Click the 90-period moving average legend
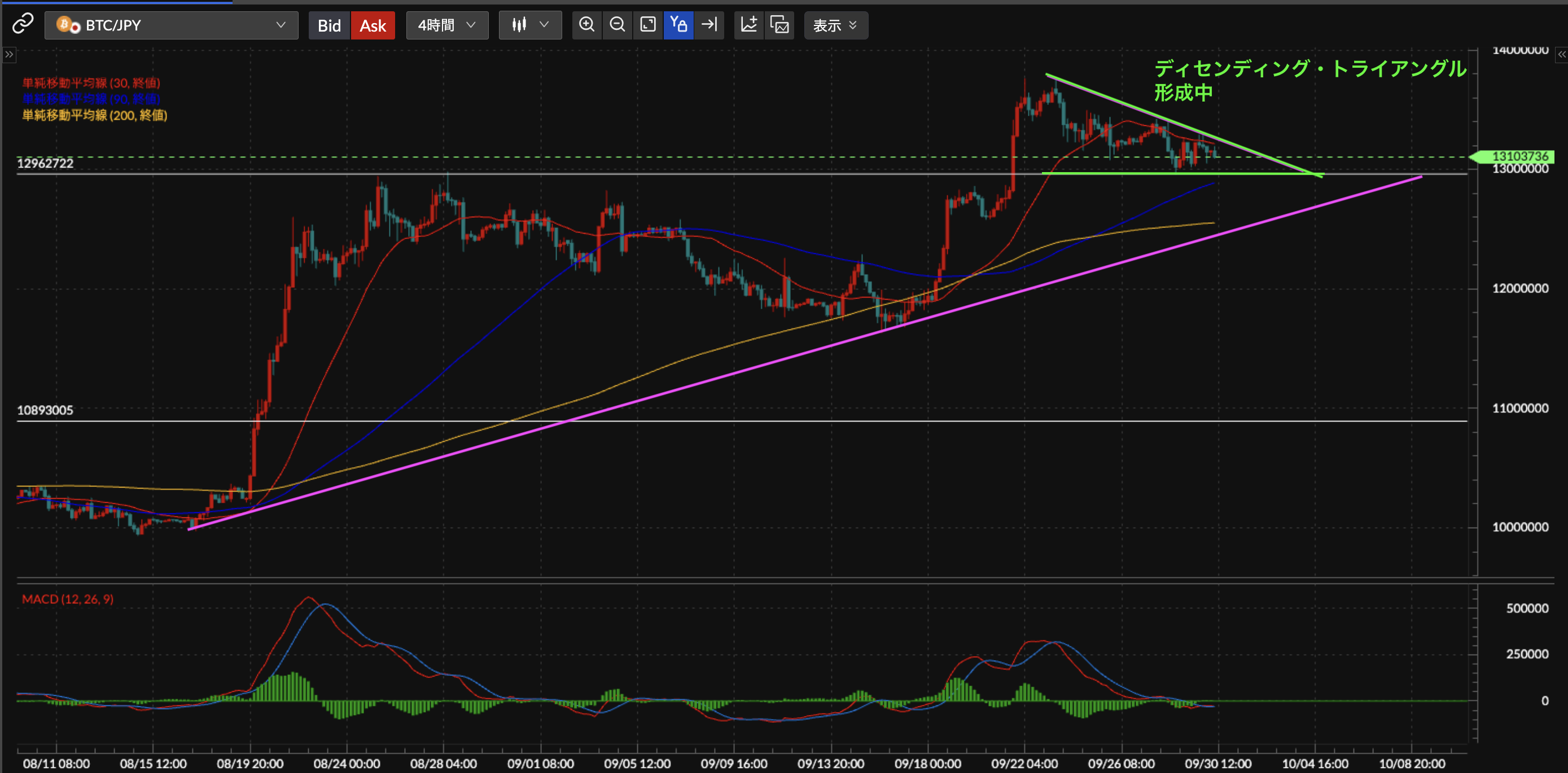This screenshot has height=773, width=1568. 91,99
